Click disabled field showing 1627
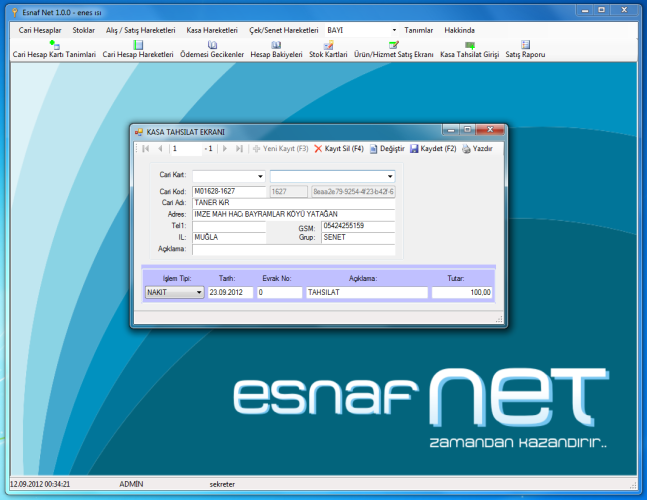 click(x=289, y=191)
